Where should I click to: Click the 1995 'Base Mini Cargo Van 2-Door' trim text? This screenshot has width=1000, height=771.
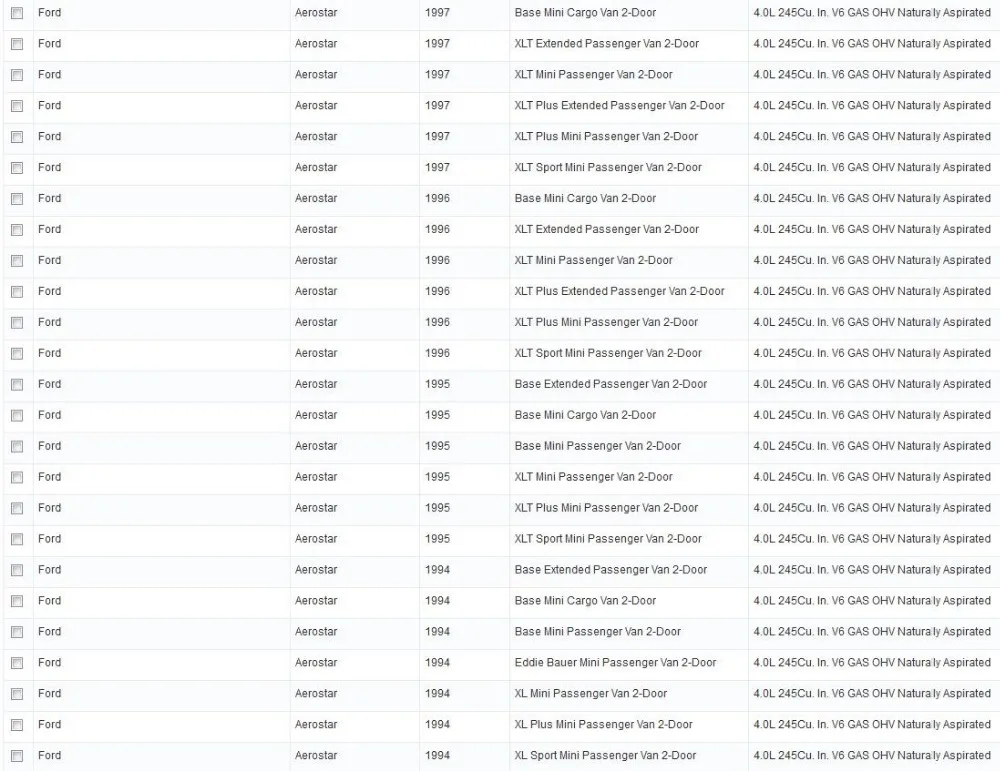585,415
